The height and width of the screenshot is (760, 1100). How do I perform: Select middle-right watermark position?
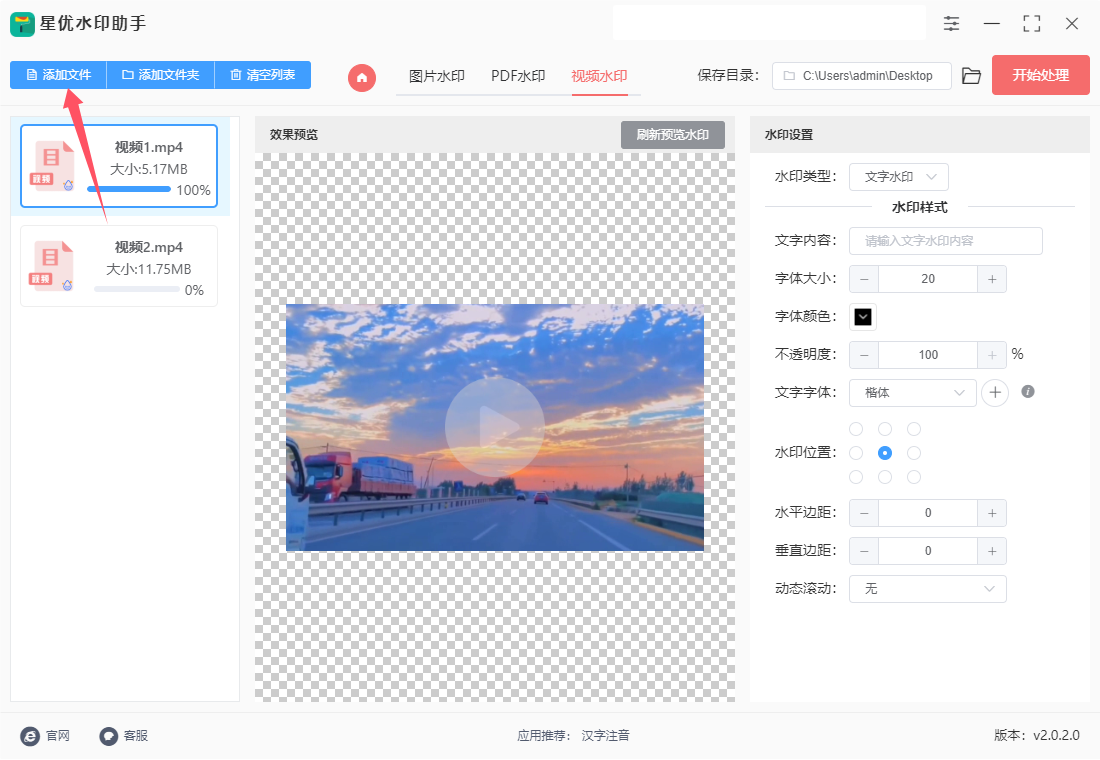[913, 453]
